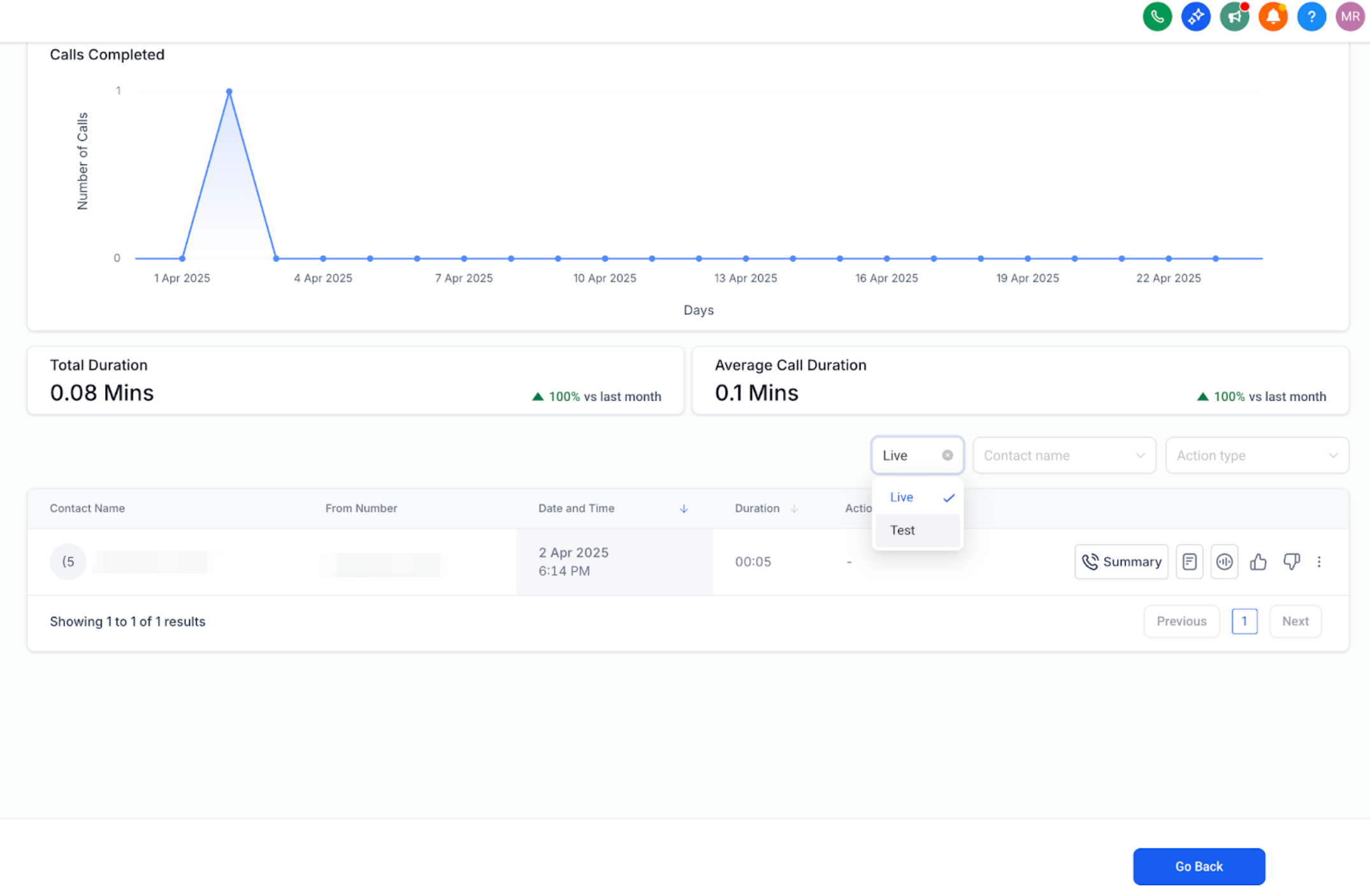The width and height of the screenshot is (1370, 896).
Task: Click the green phone dialer icon
Action: [1157, 17]
